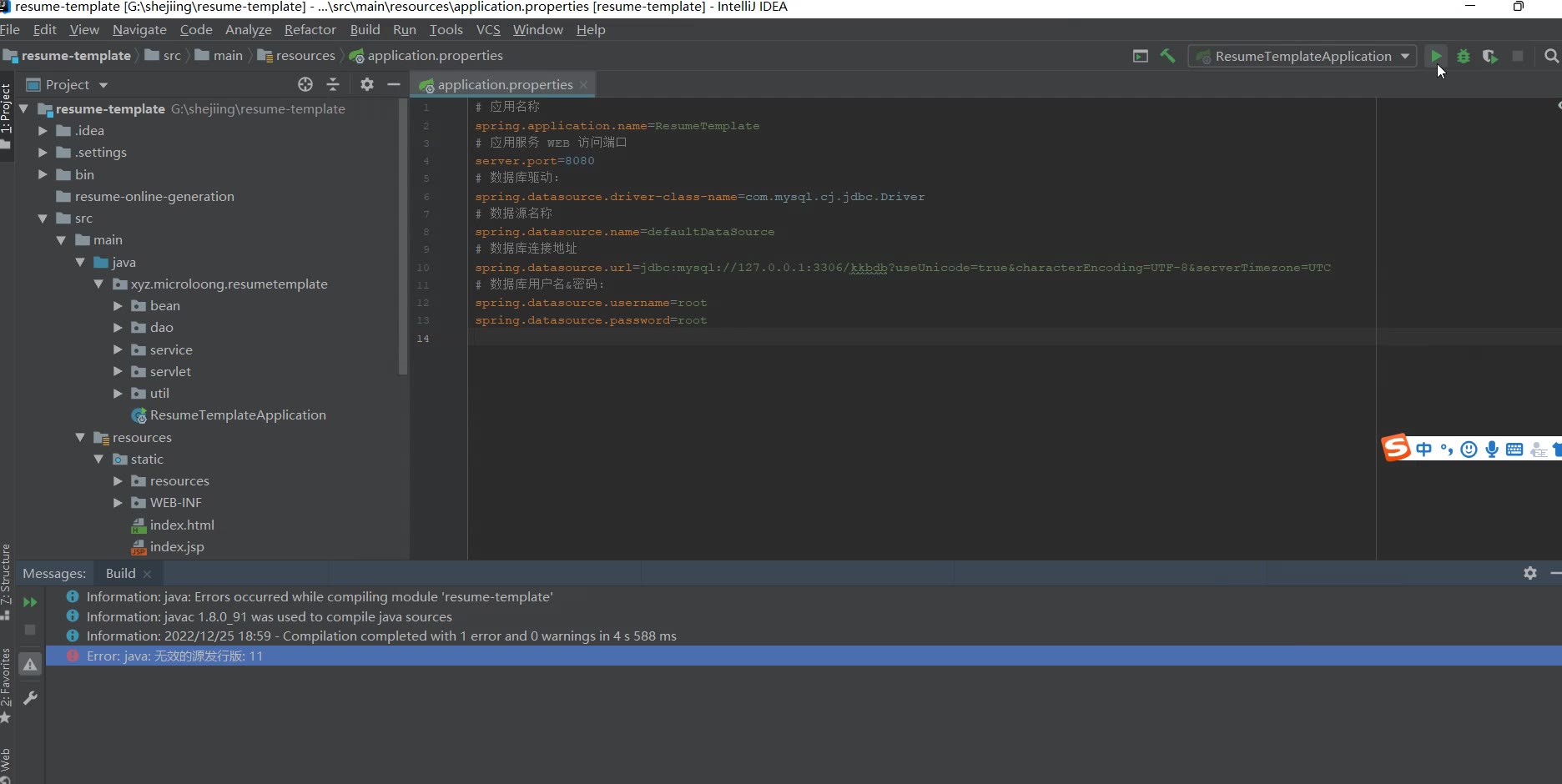Toggle the warnings filter in Messages panel

pos(30,665)
